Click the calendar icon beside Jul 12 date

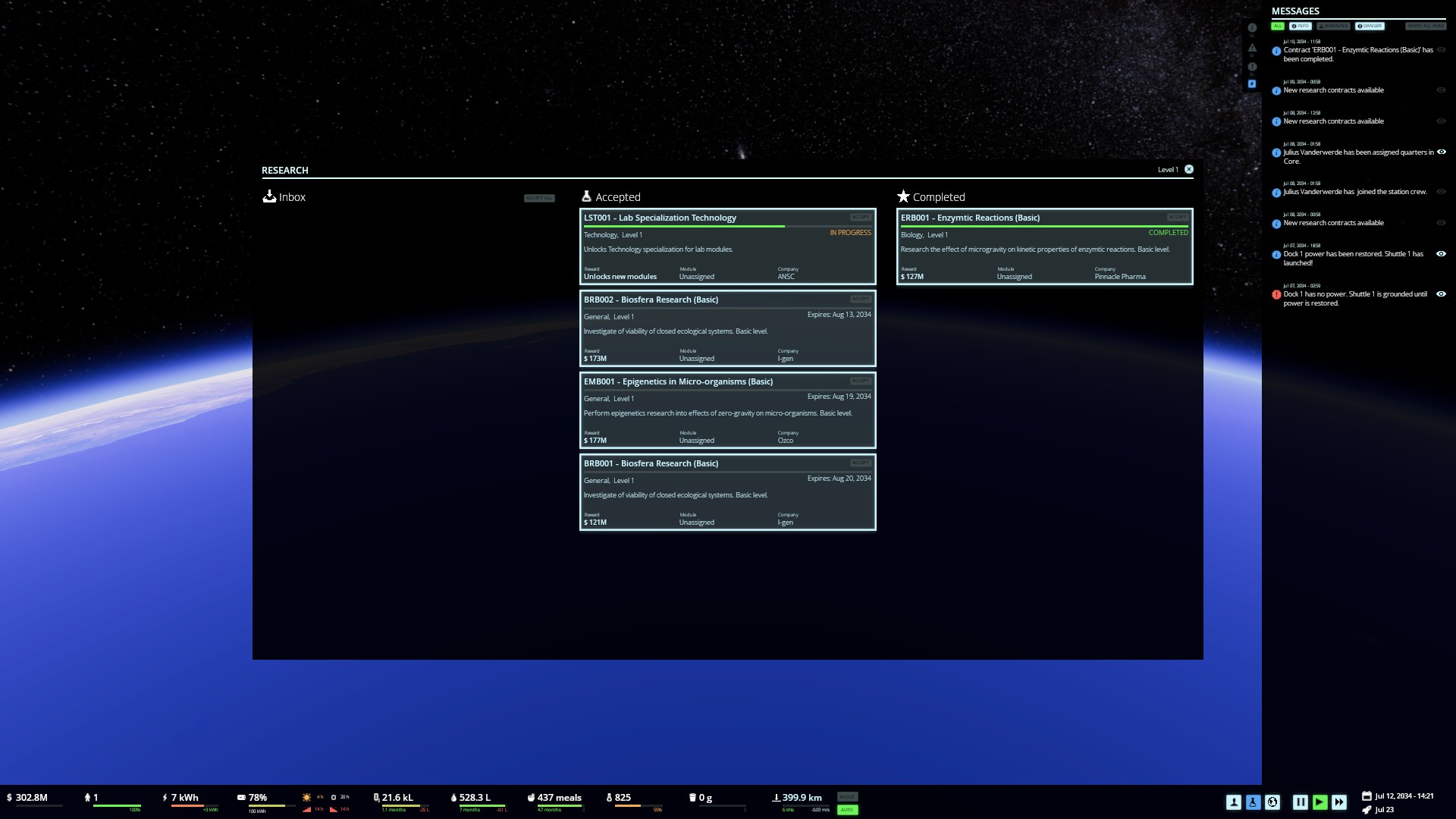click(1367, 795)
